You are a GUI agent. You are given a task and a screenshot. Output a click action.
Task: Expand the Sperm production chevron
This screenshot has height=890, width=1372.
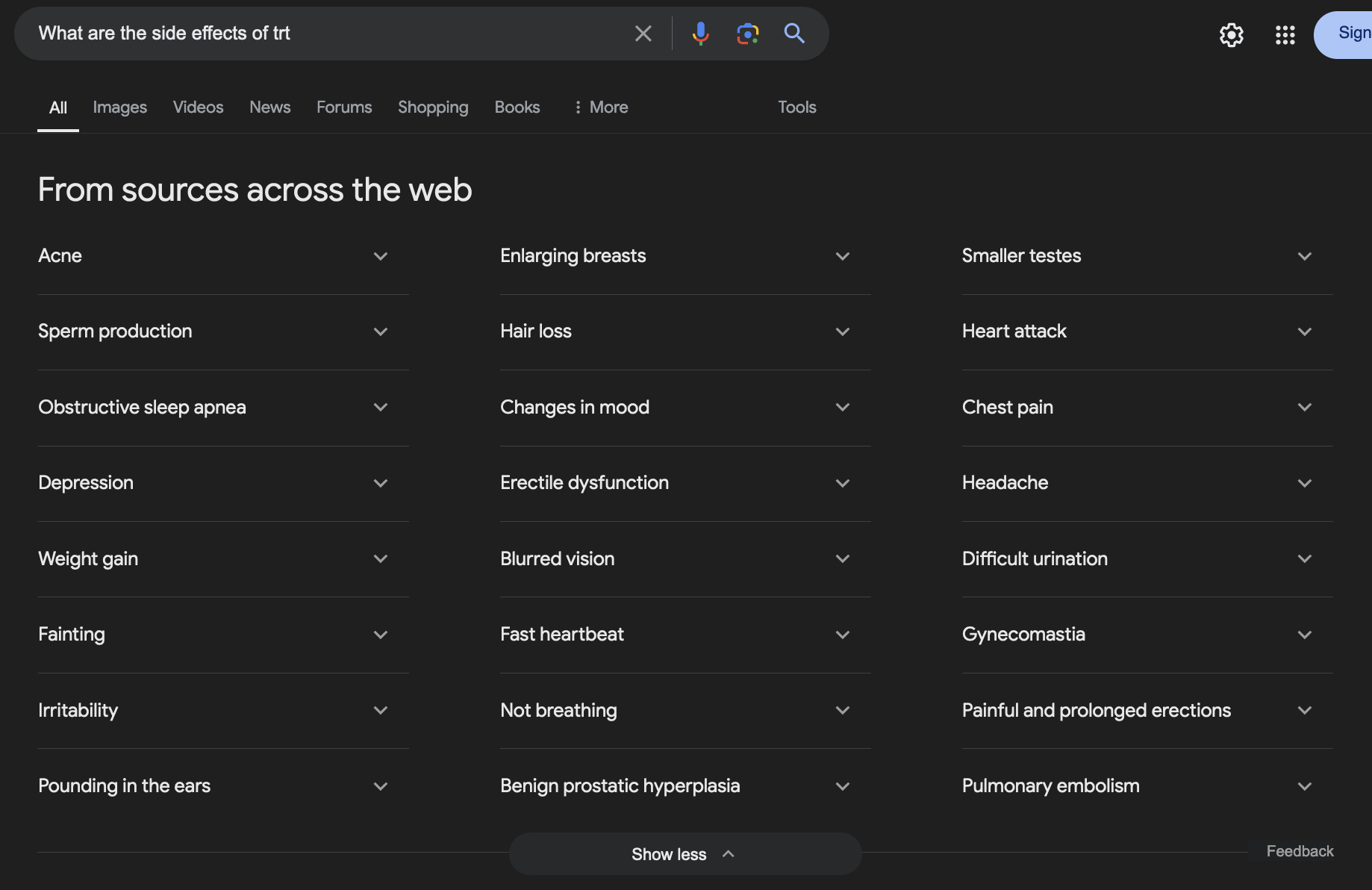click(x=381, y=332)
